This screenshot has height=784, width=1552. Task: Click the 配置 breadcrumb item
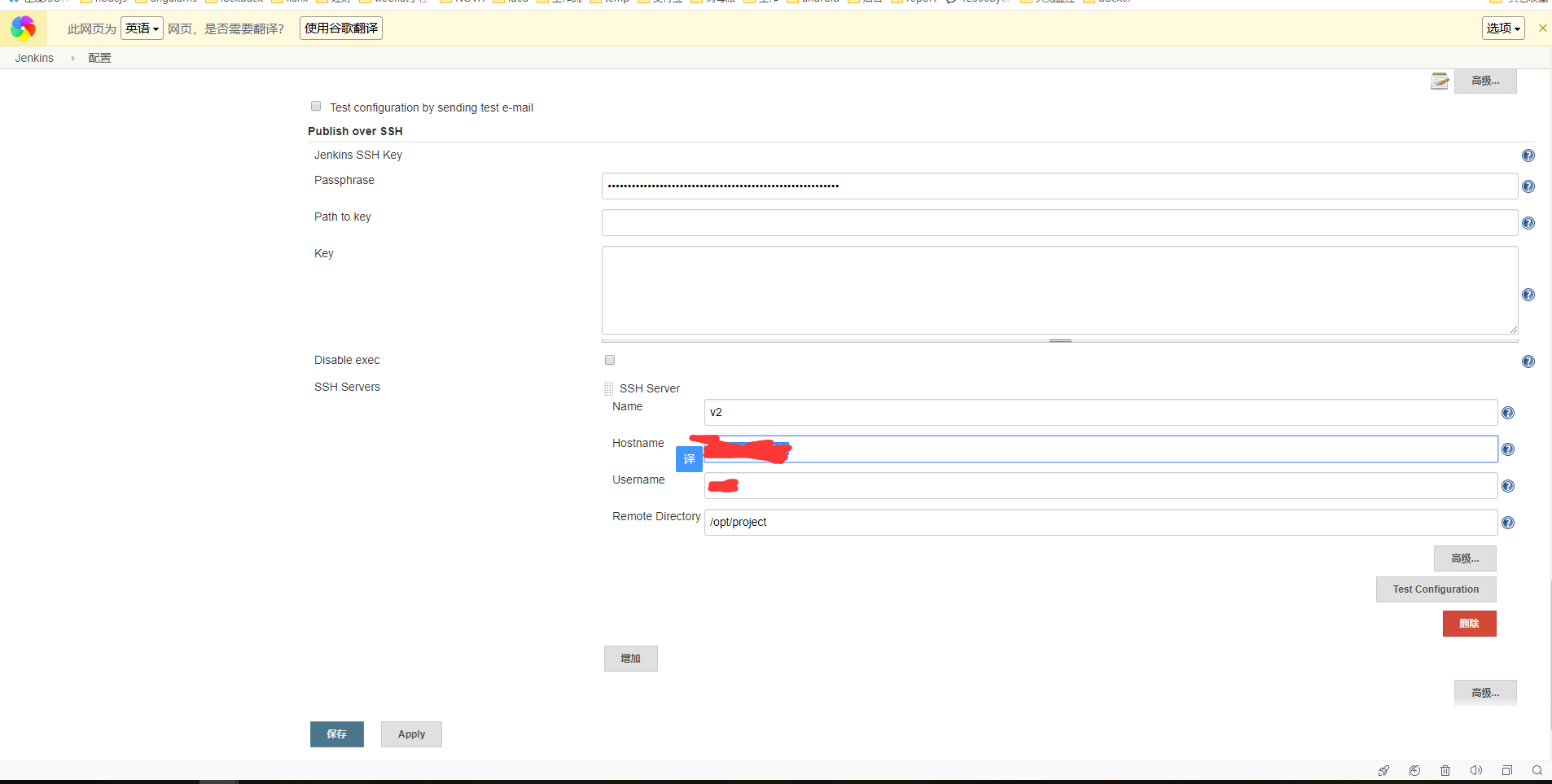(x=99, y=58)
